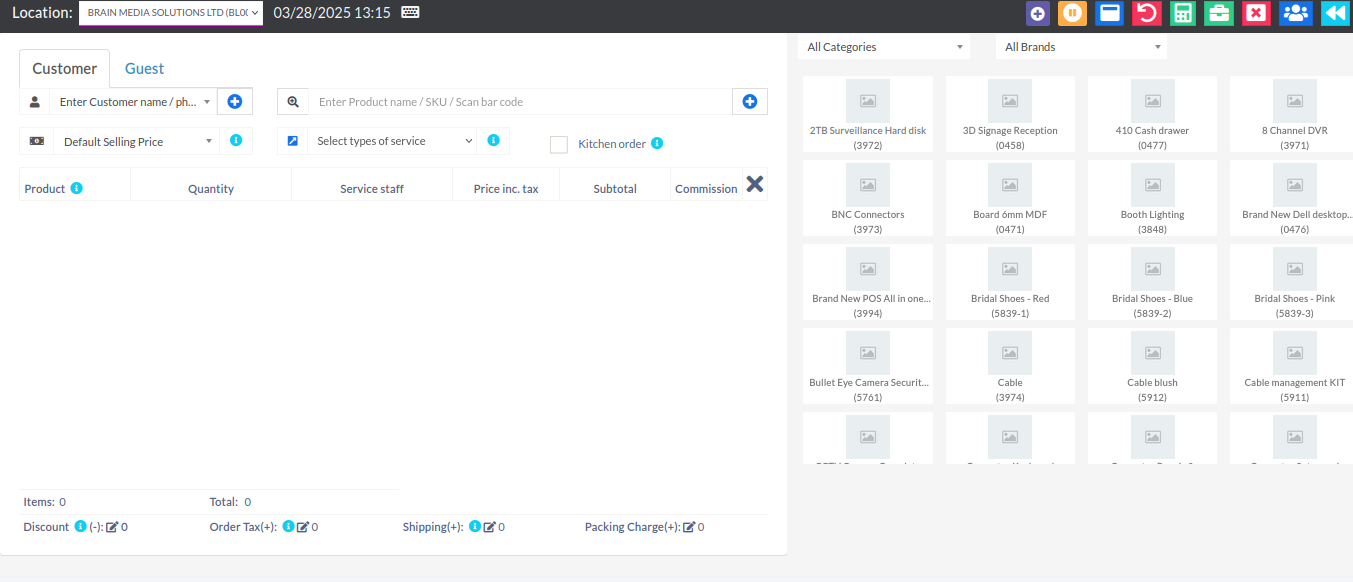Edit Order Tax using pencil icon
The width and height of the screenshot is (1353, 582).
303,527
